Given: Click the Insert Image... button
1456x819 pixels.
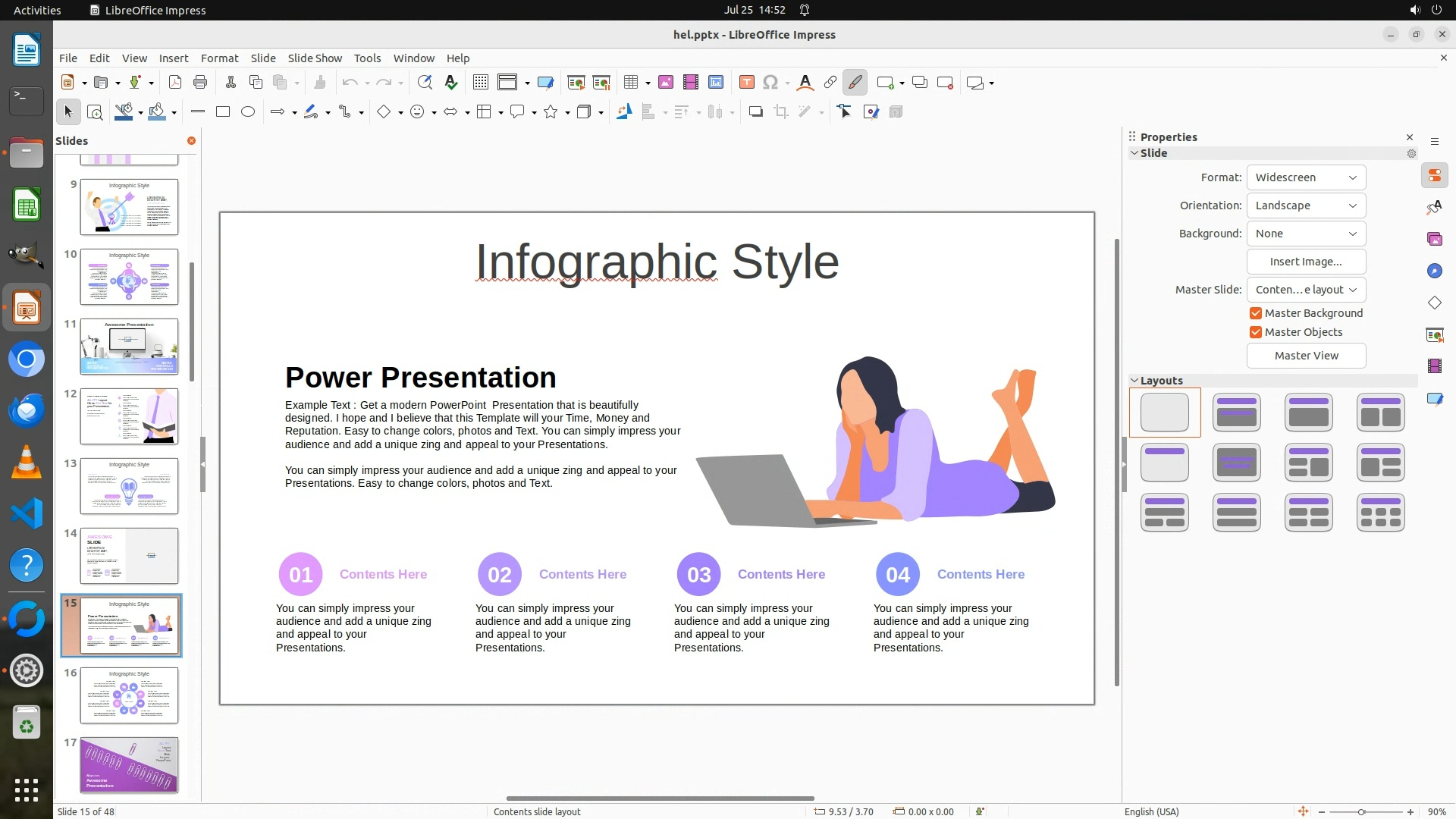Looking at the screenshot, I should click(x=1306, y=262).
